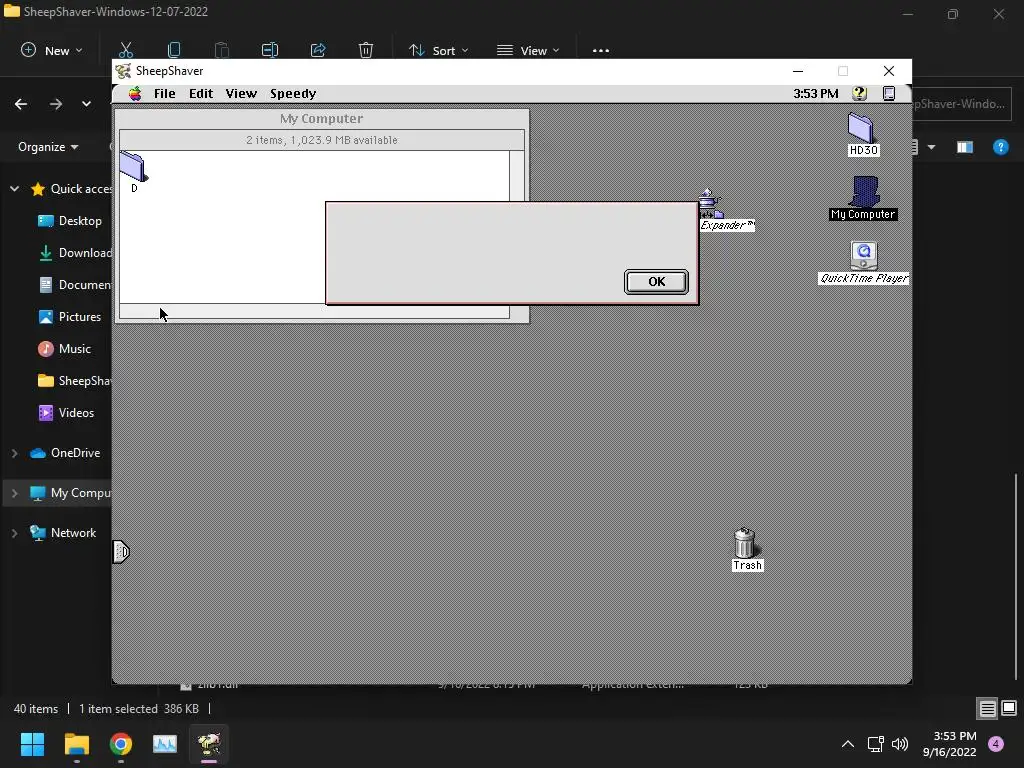Click the My Computer window title bar

(x=321, y=118)
